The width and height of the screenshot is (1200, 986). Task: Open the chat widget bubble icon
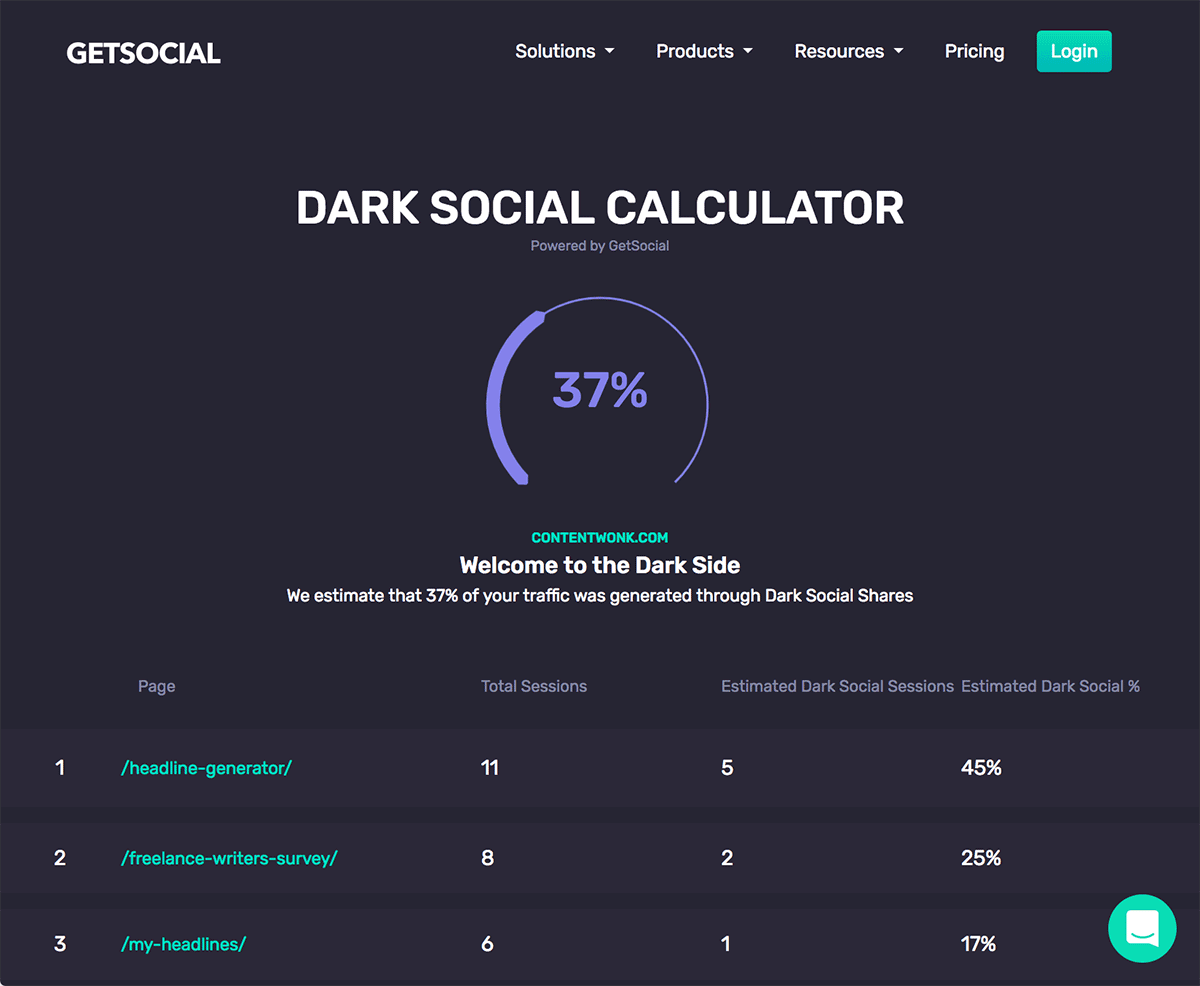(x=1142, y=928)
